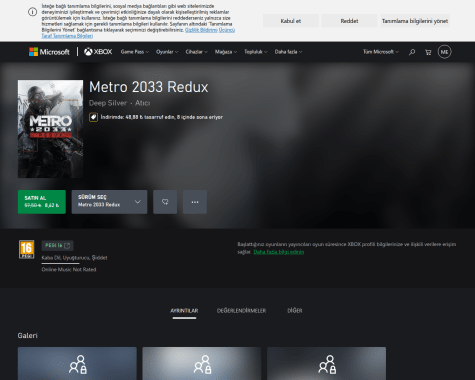
Task: Expand the Cihazlar menu
Action: click(x=197, y=52)
